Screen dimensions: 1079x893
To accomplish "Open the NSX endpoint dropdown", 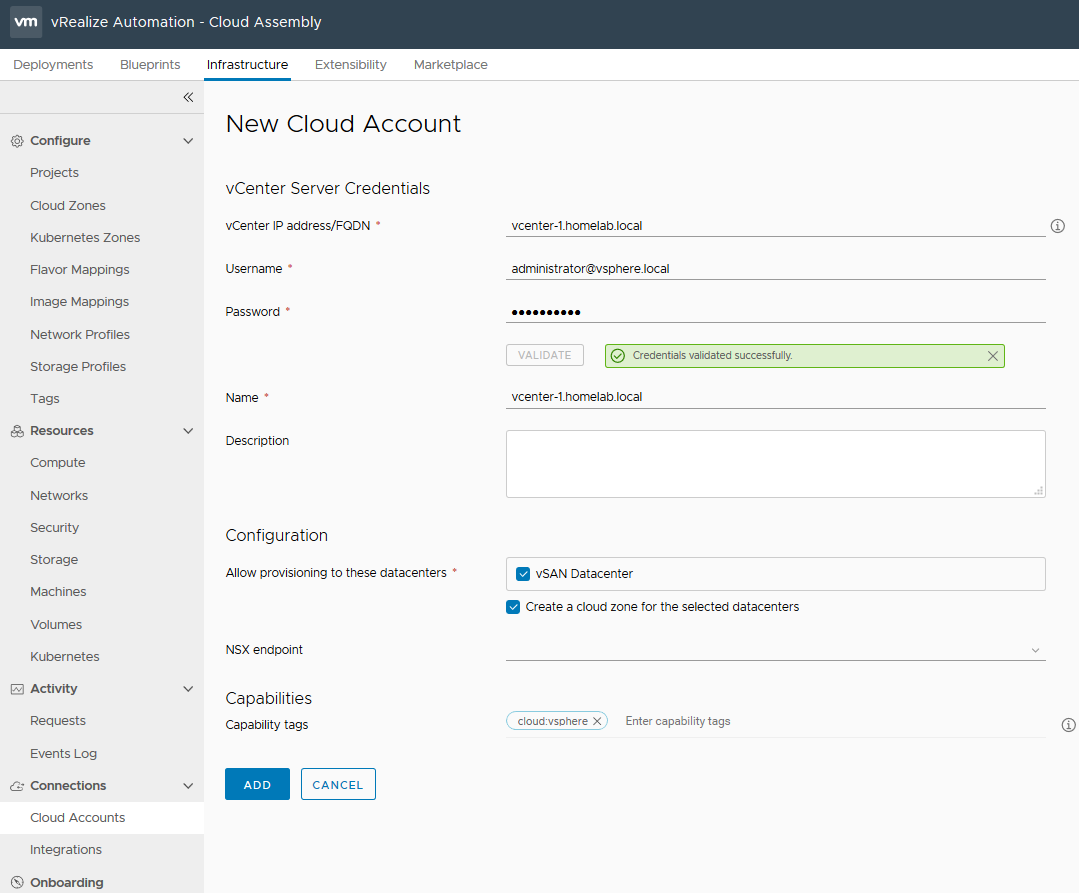I will point(776,650).
